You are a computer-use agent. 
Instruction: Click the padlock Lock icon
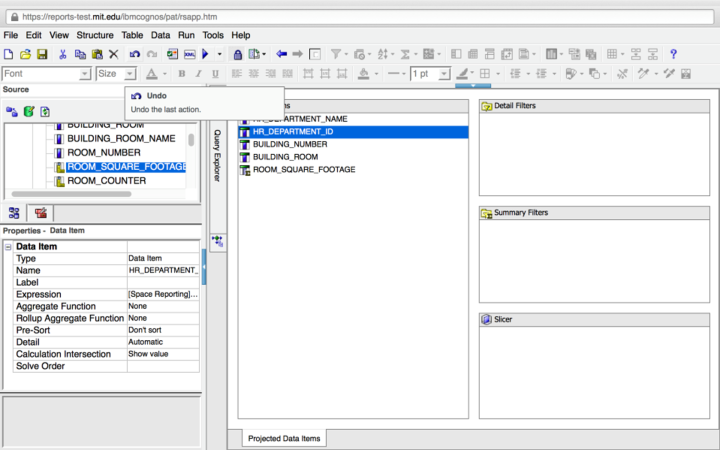(238, 54)
